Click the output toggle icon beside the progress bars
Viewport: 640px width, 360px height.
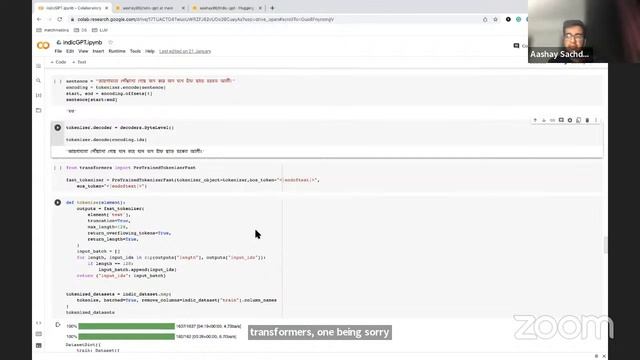coord(58,325)
